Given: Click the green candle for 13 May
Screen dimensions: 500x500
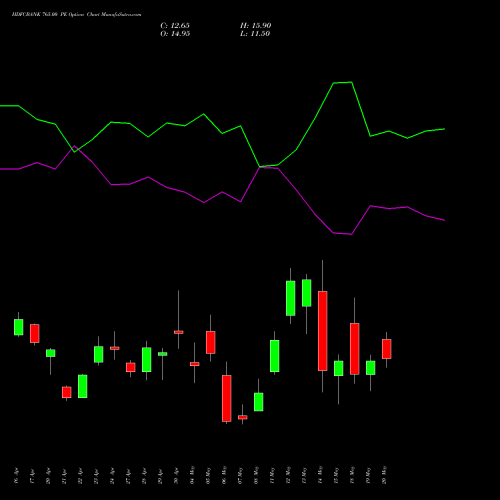Looking at the screenshot, I should pos(307,293).
